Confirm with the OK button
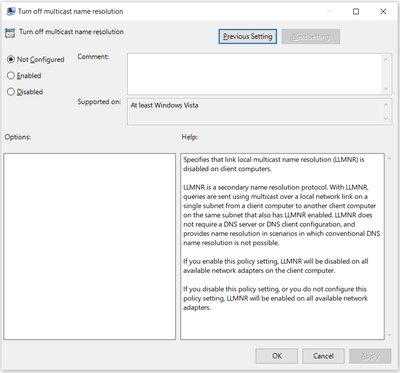400x373 pixels. (x=277, y=356)
